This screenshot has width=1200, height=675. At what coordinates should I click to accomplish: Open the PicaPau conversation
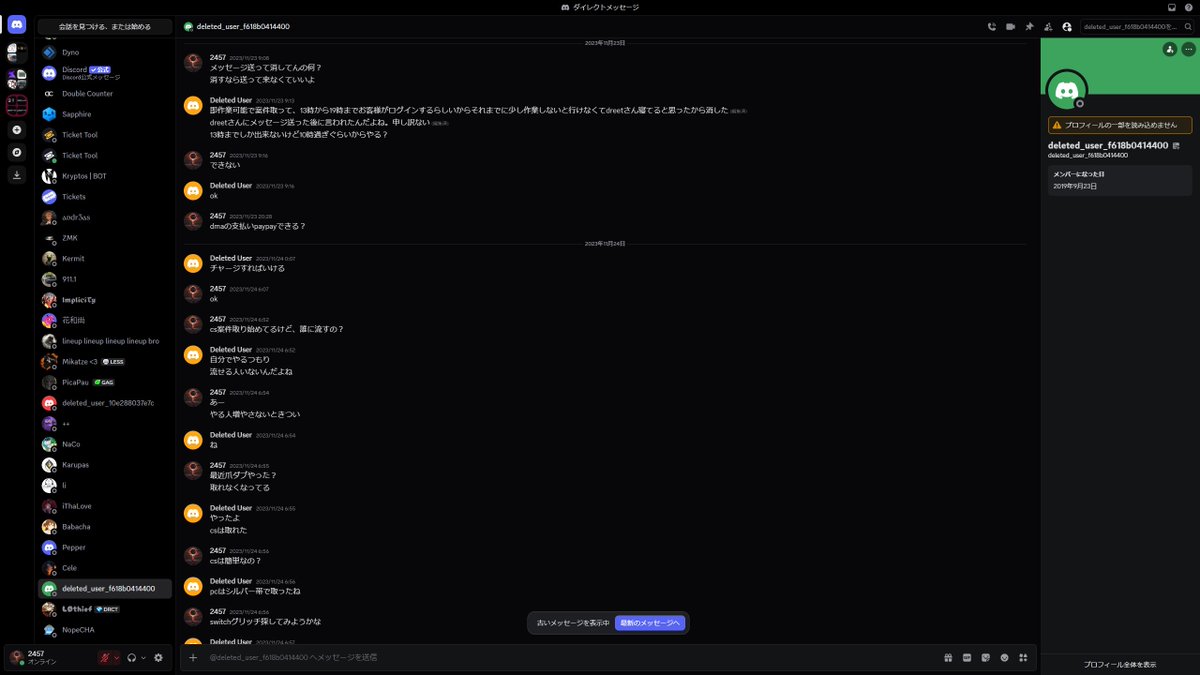click(105, 382)
